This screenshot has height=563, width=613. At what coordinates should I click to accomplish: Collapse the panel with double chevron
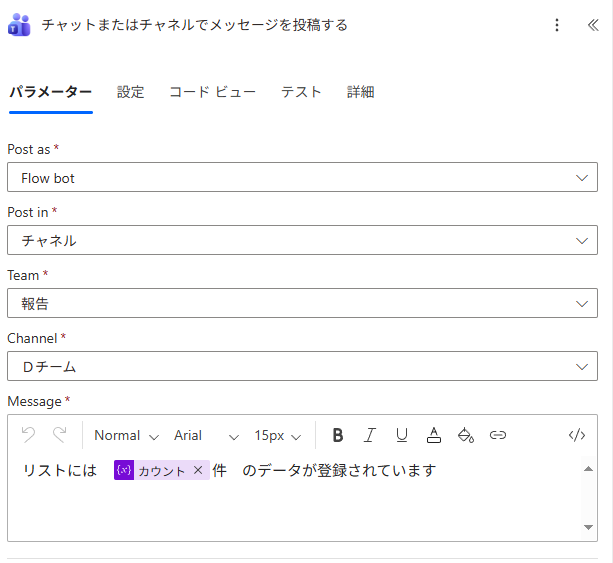tap(592, 25)
